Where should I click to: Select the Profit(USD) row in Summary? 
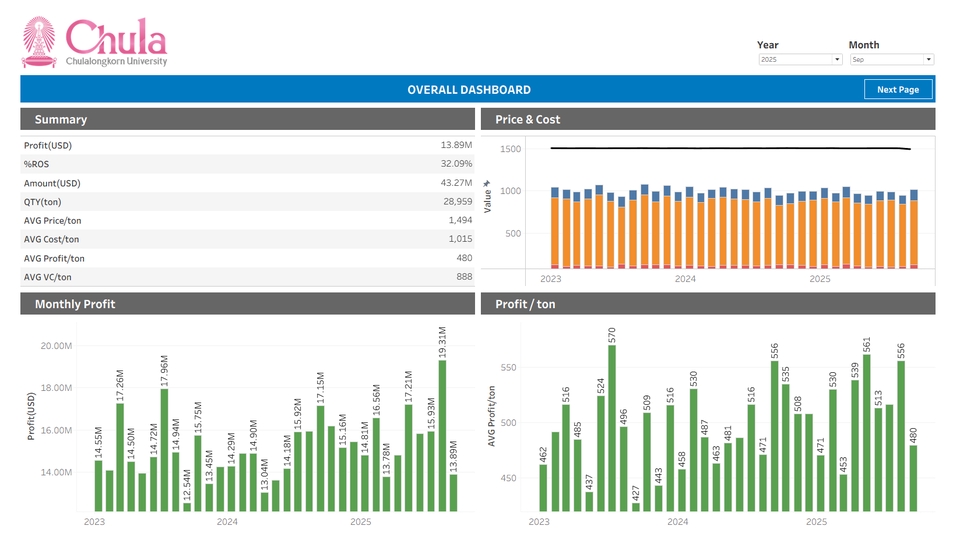[x=247, y=146]
